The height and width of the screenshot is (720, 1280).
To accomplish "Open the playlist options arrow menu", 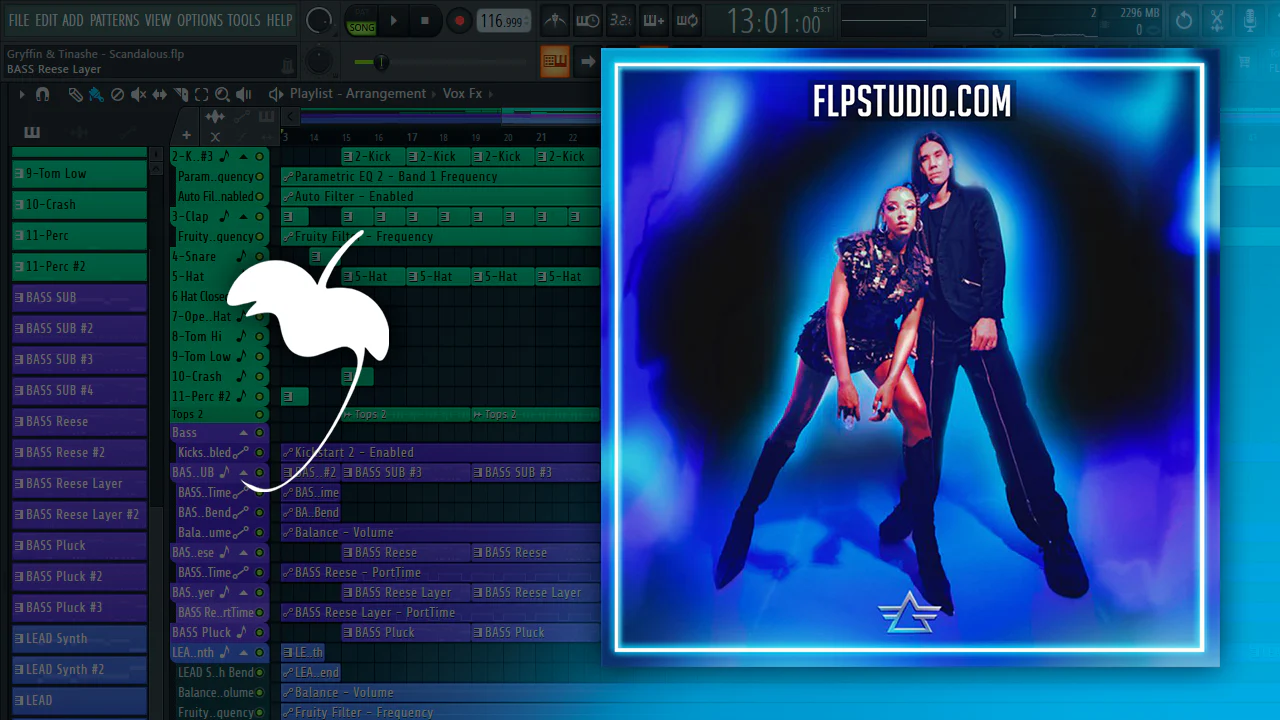I will (x=22, y=94).
